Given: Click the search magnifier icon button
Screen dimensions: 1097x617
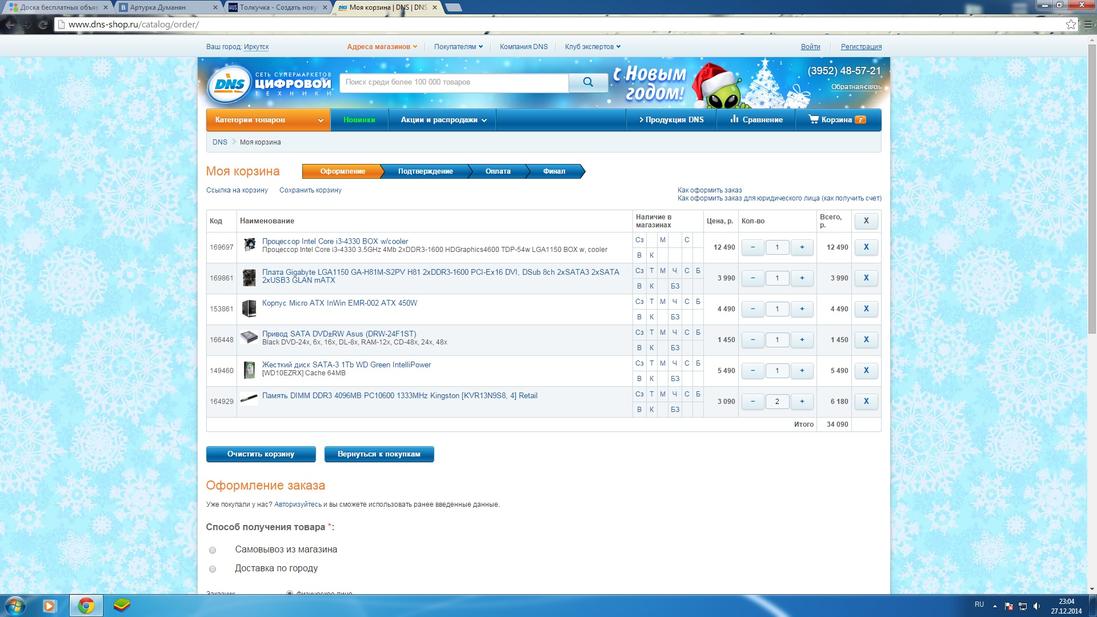Looking at the screenshot, I should click(x=588, y=83).
